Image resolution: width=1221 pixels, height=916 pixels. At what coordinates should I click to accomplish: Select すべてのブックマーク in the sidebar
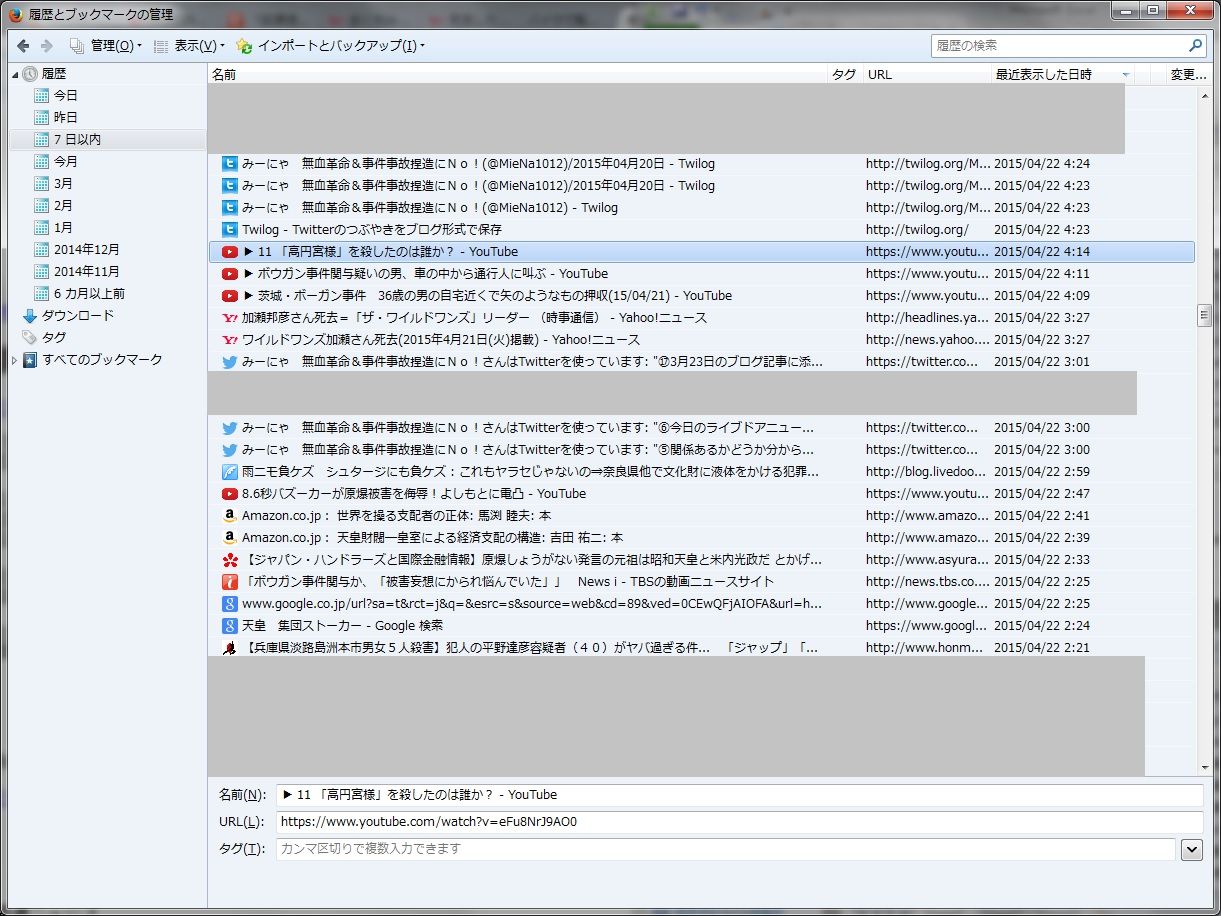tap(102, 360)
